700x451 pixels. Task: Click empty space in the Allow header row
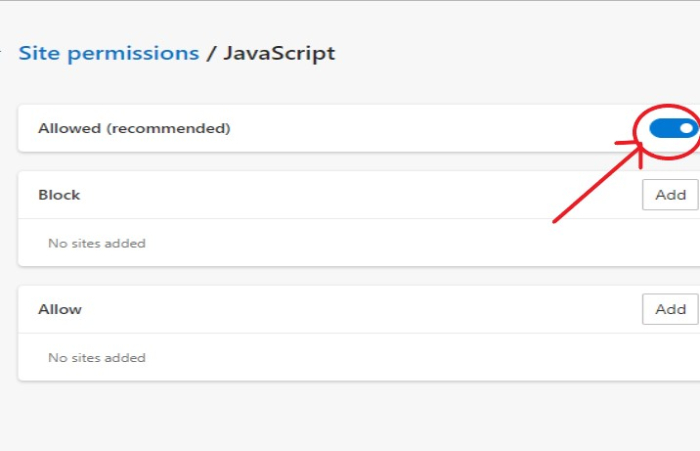(x=350, y=309)
